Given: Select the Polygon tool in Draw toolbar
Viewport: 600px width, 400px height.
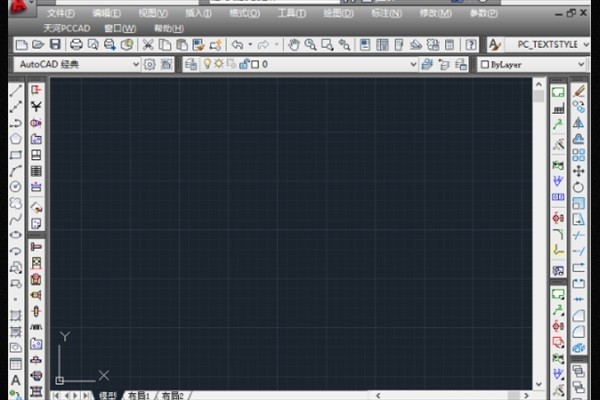Looking at the screenshot, I should (16, 139).
